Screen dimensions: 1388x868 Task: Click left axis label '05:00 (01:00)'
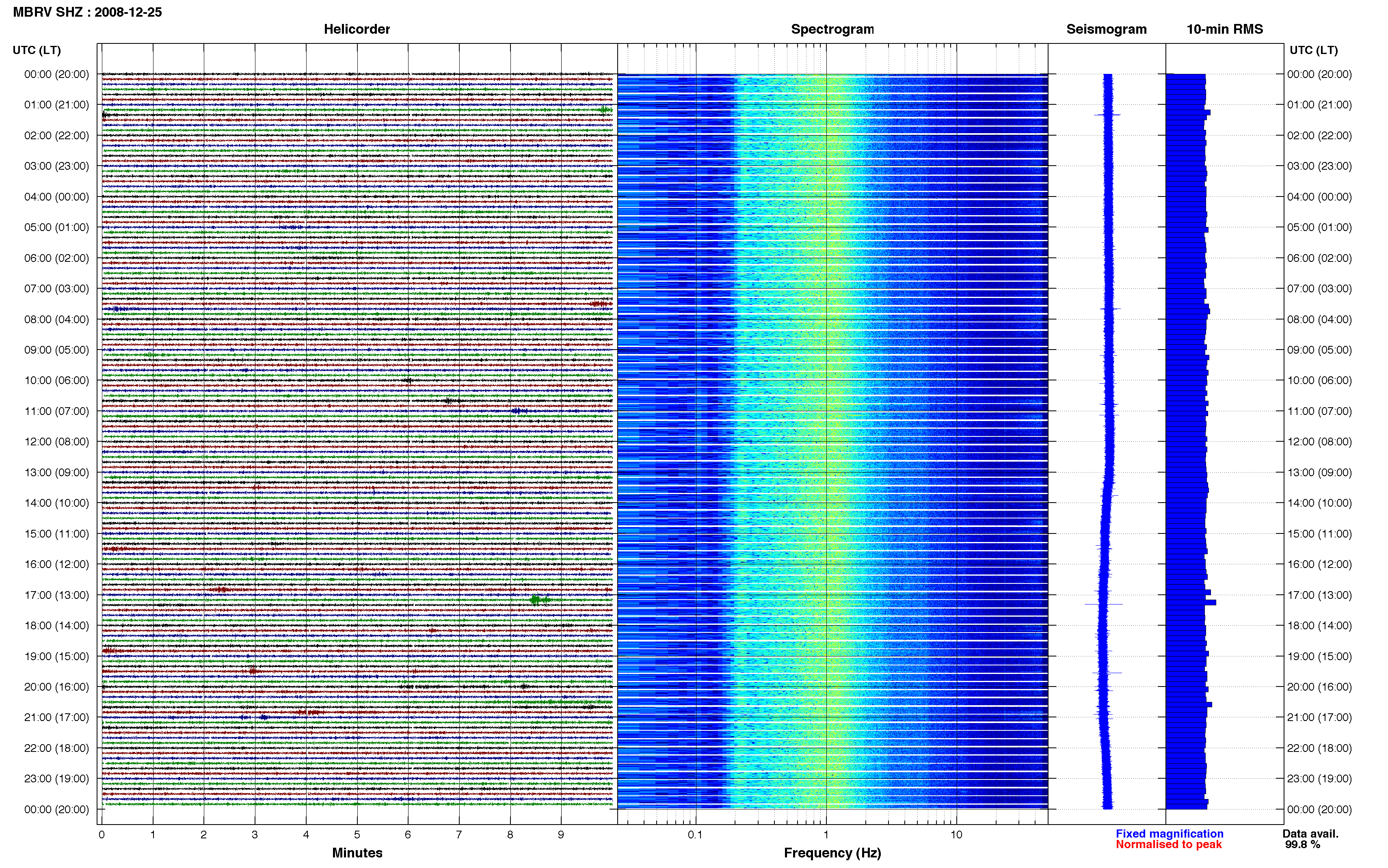[x=56, y=227]
